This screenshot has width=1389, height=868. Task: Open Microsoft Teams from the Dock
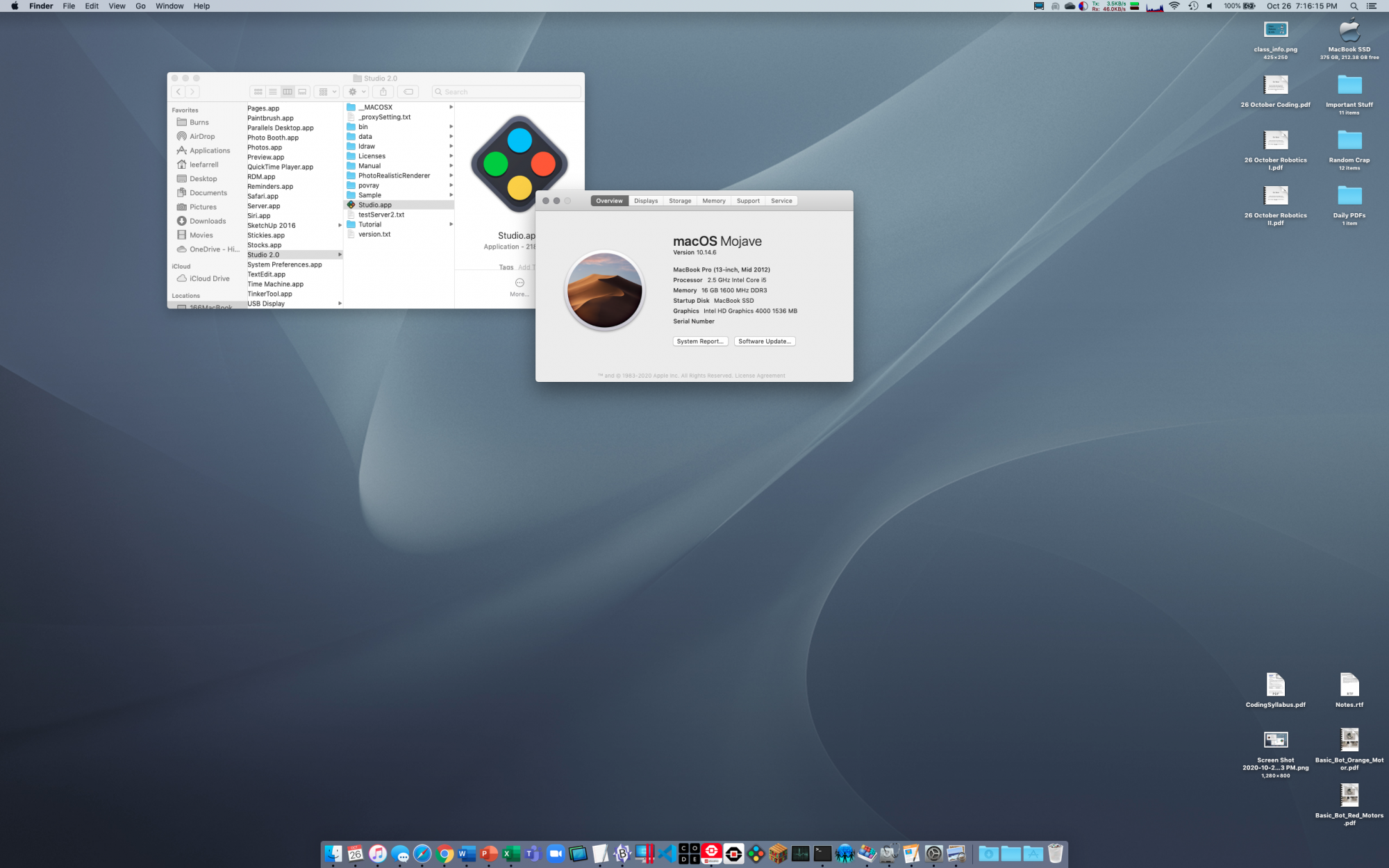533,854
